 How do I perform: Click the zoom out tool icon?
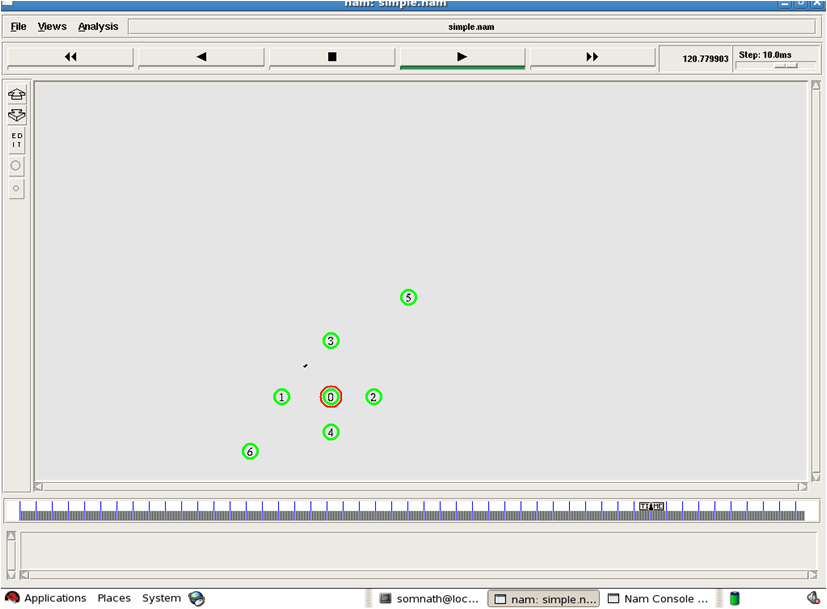[16, 115]
